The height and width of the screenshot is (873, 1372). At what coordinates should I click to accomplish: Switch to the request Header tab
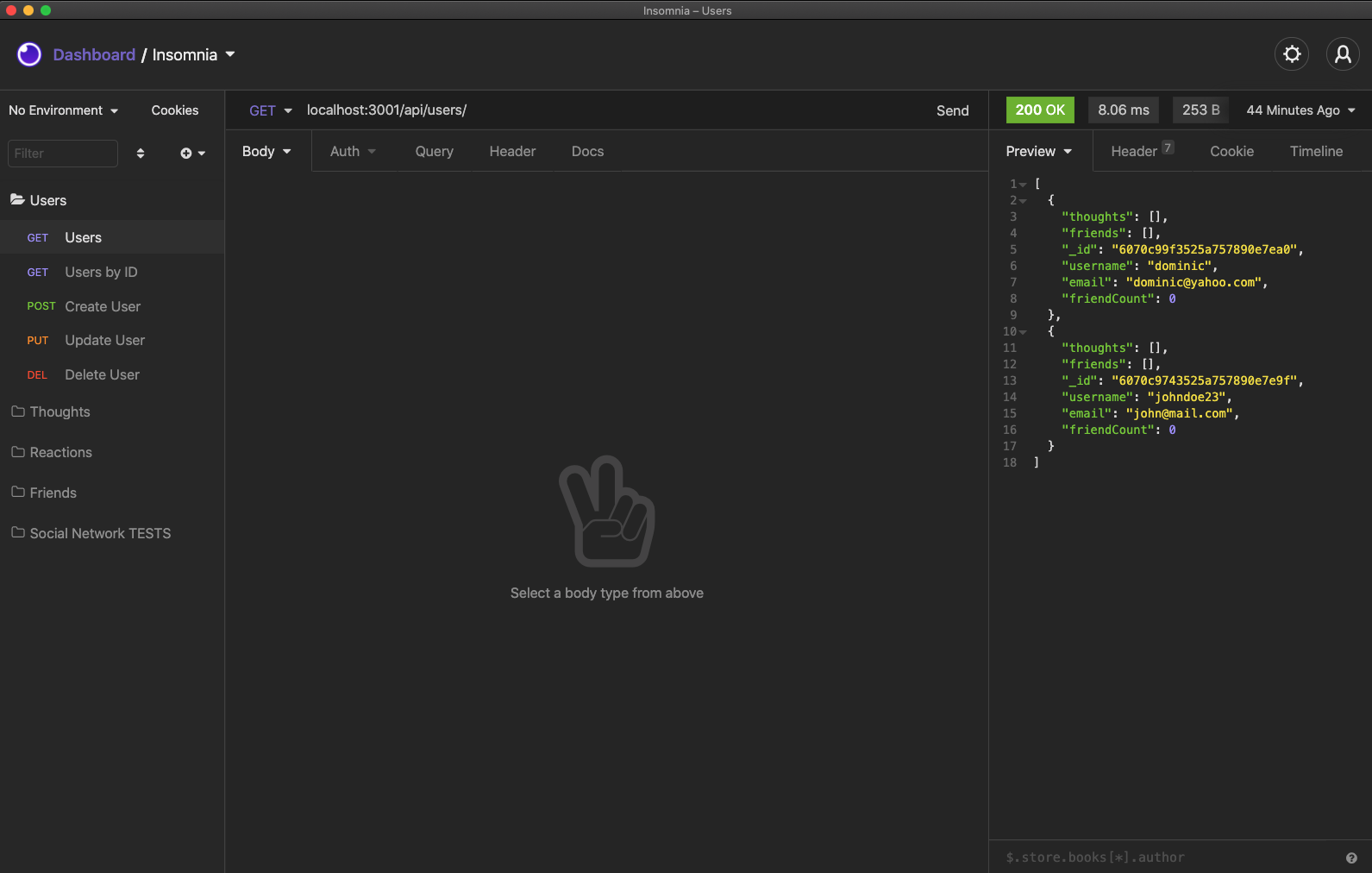pos(512,151)
